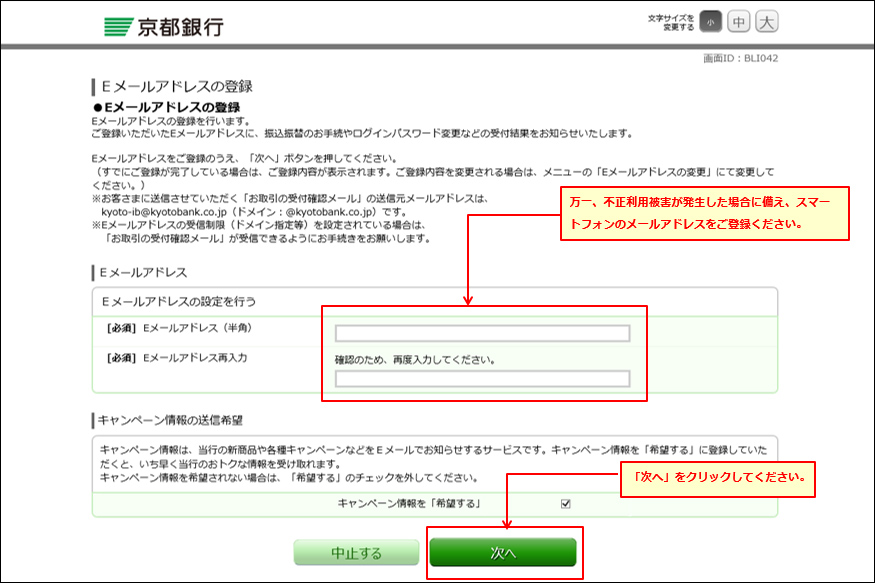Switch to medium (中) font size
The width and height of the screenshot is (875, 583).
[x=738, y=22]
